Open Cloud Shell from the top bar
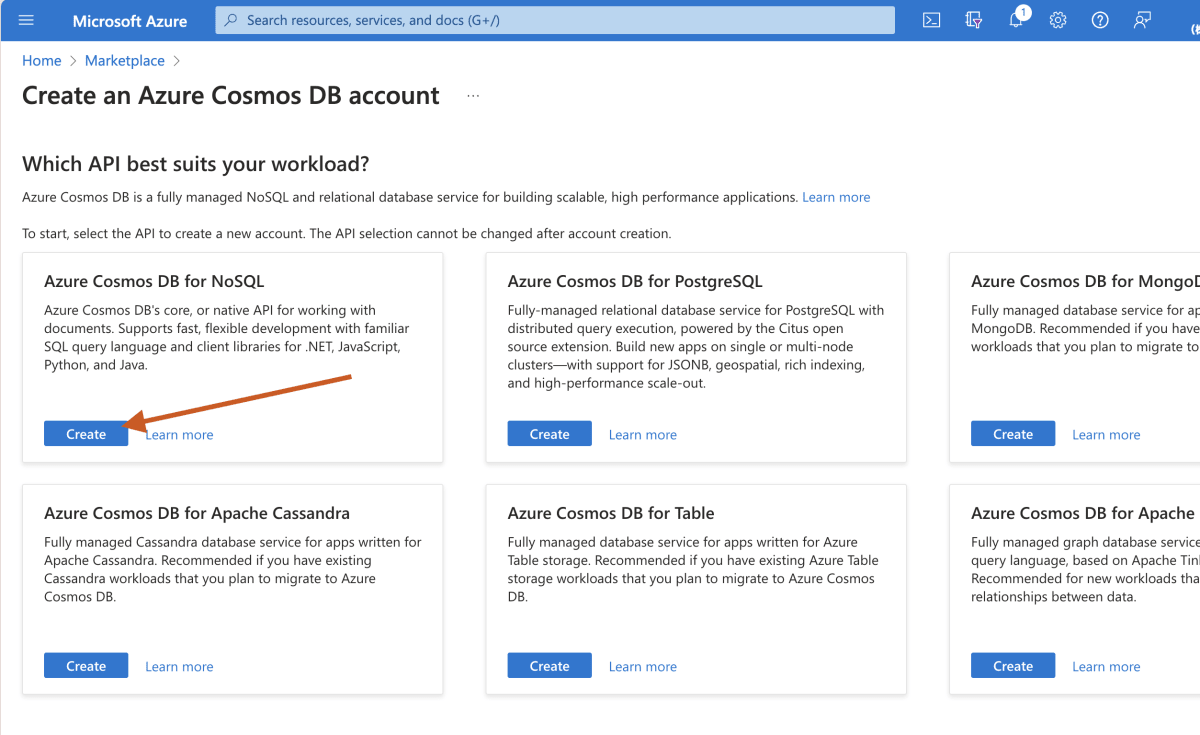This screenshot has height=735, width=1200. 931,20
